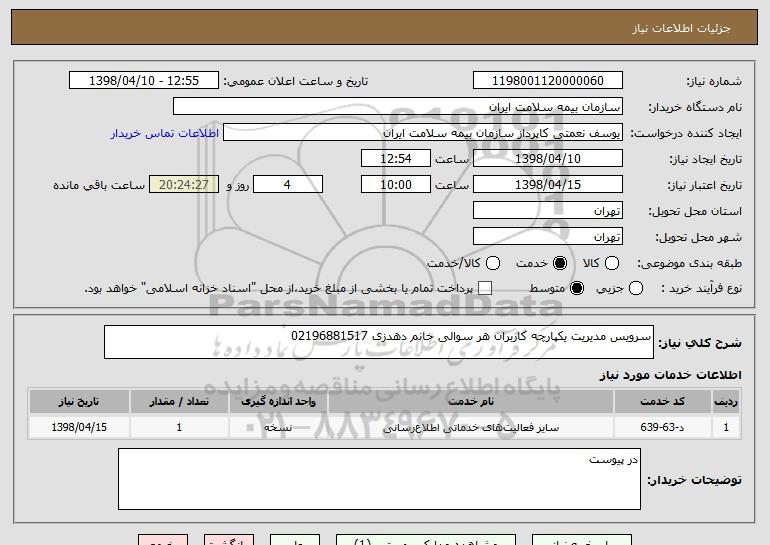Click table need date cell 1398/04/15
This screenshot has width=770, height=545.
pos(79,427)
